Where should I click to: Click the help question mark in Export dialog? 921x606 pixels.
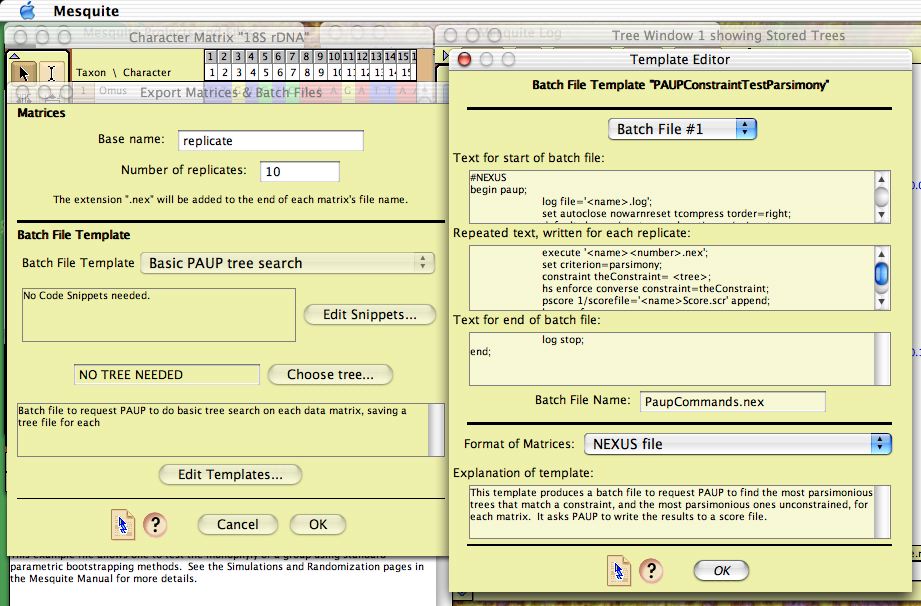(x=155, y=524)
